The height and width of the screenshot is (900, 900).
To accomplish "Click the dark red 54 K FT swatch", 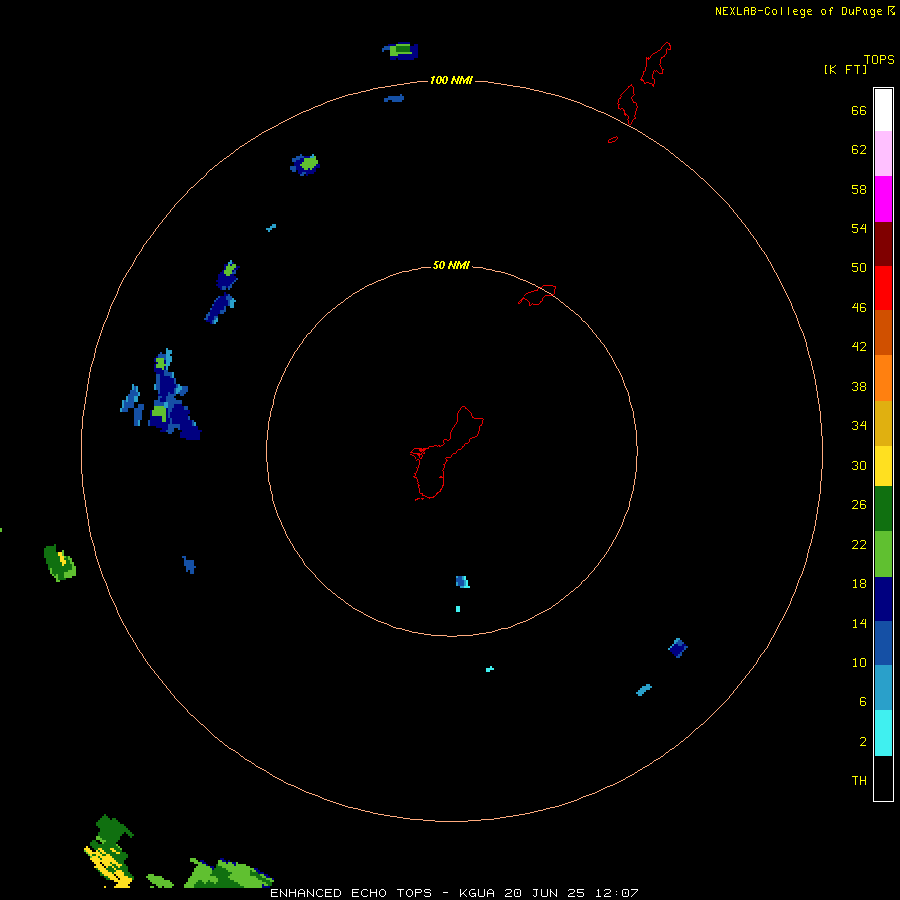I will (x=883, y=244).
